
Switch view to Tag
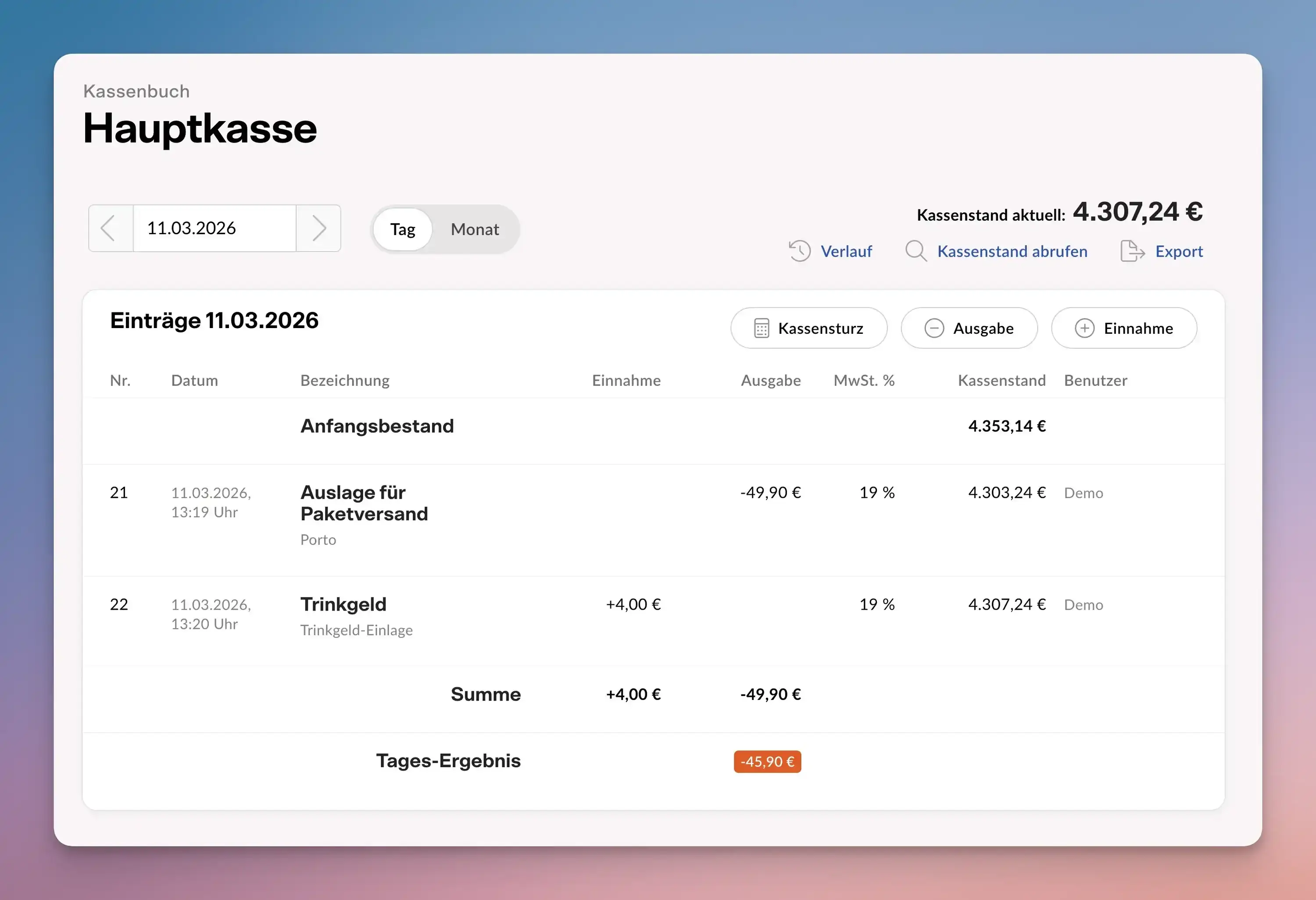403,229
